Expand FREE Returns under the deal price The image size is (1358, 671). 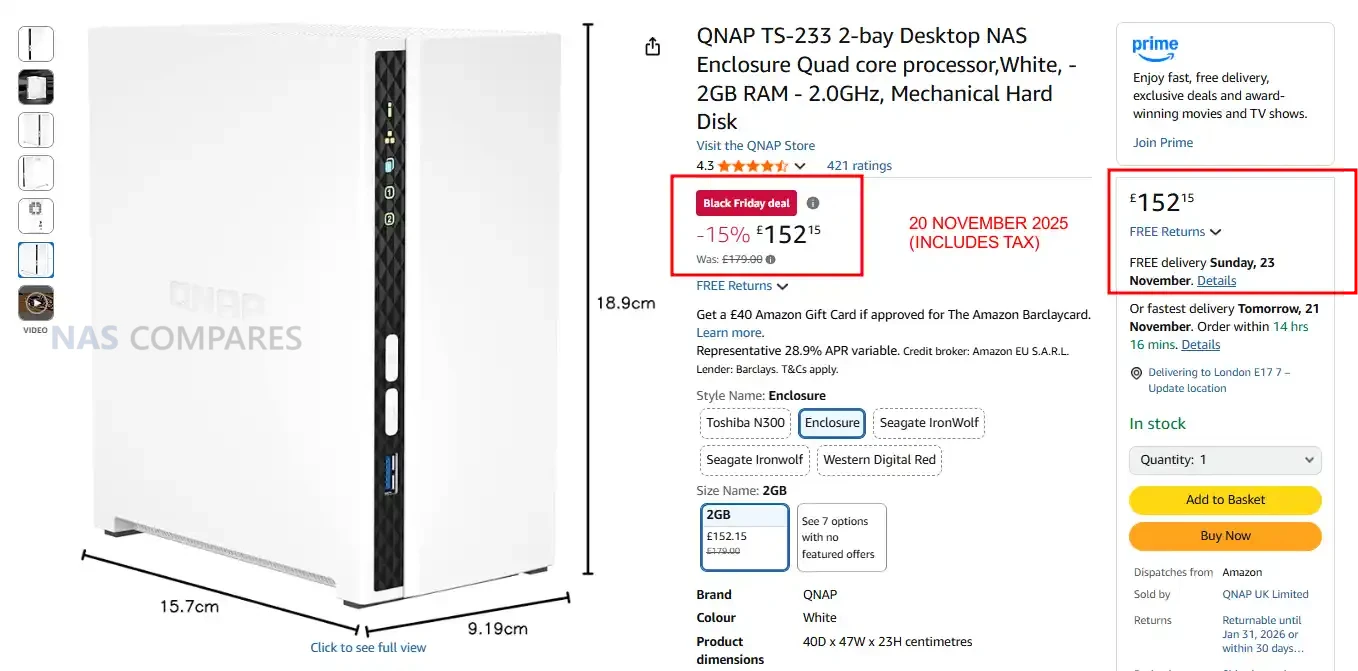pyautogui.click(x=742, y=286)
